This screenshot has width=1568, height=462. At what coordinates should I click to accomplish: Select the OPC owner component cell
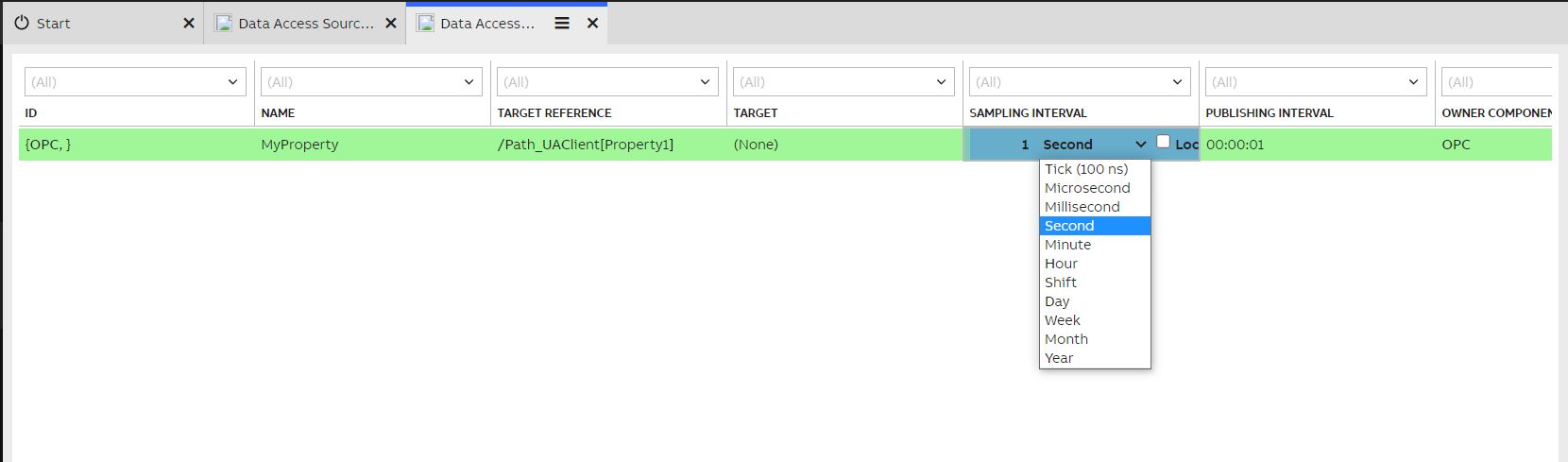point(1493,145)
